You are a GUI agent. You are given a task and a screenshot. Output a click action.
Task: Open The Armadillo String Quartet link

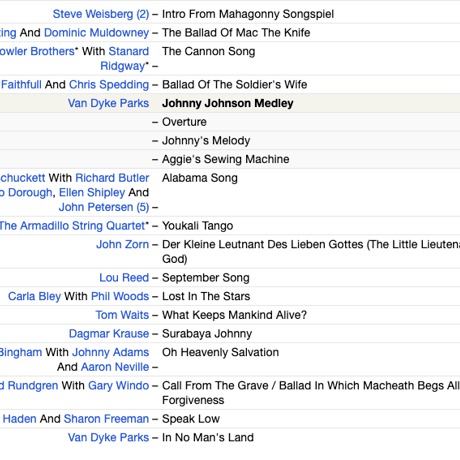click(x=72, y=226)
